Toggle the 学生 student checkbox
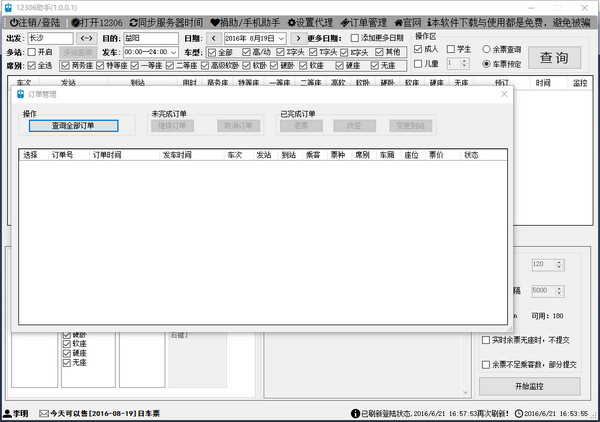 [x=451, y=49]
